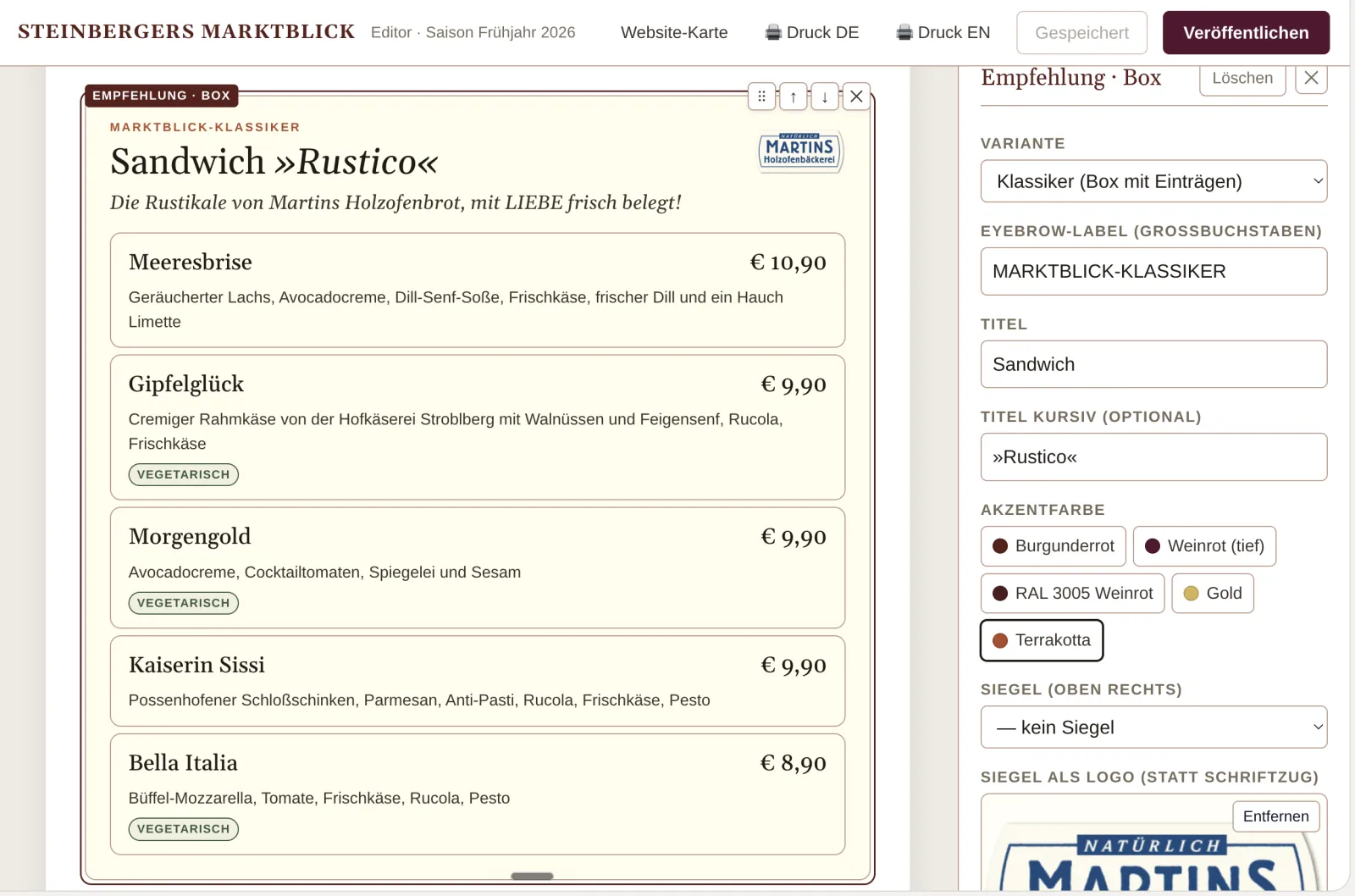Click the Morgengold description Avocadocreme, Cocktailtomaten
Viewport: 1355px width, 896px height.
tap(324, 572)
